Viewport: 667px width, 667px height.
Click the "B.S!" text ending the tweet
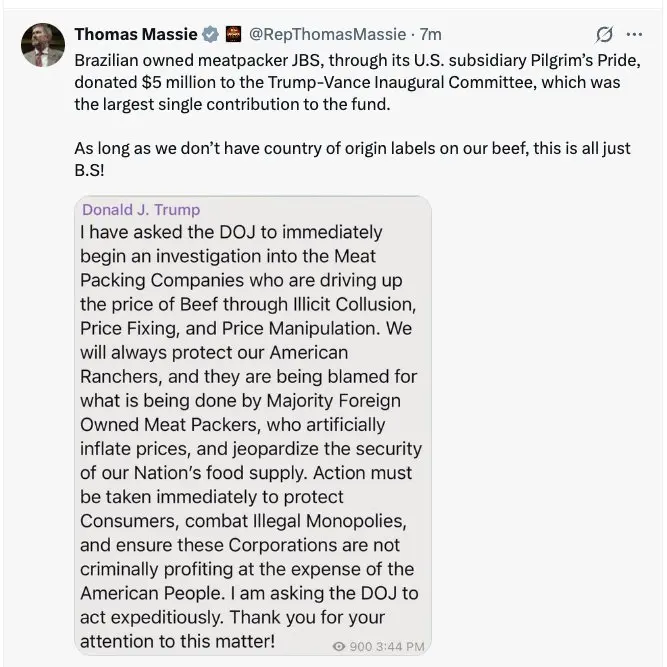pos(96,169)
